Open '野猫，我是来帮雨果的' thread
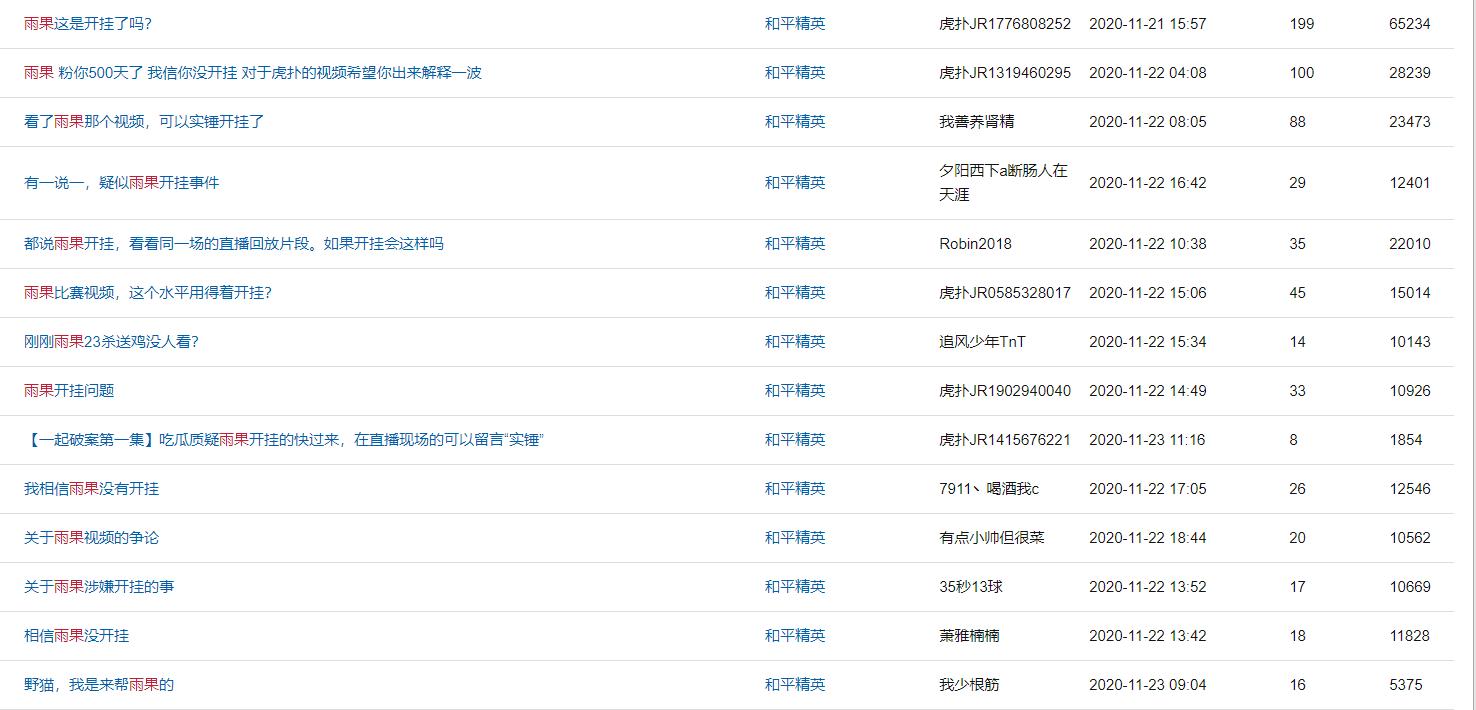This screenshot has width=1476, height=710. [99, 685]
